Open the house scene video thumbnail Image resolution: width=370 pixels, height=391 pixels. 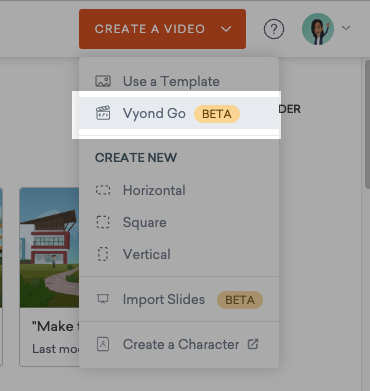click(x=49, y=247)
